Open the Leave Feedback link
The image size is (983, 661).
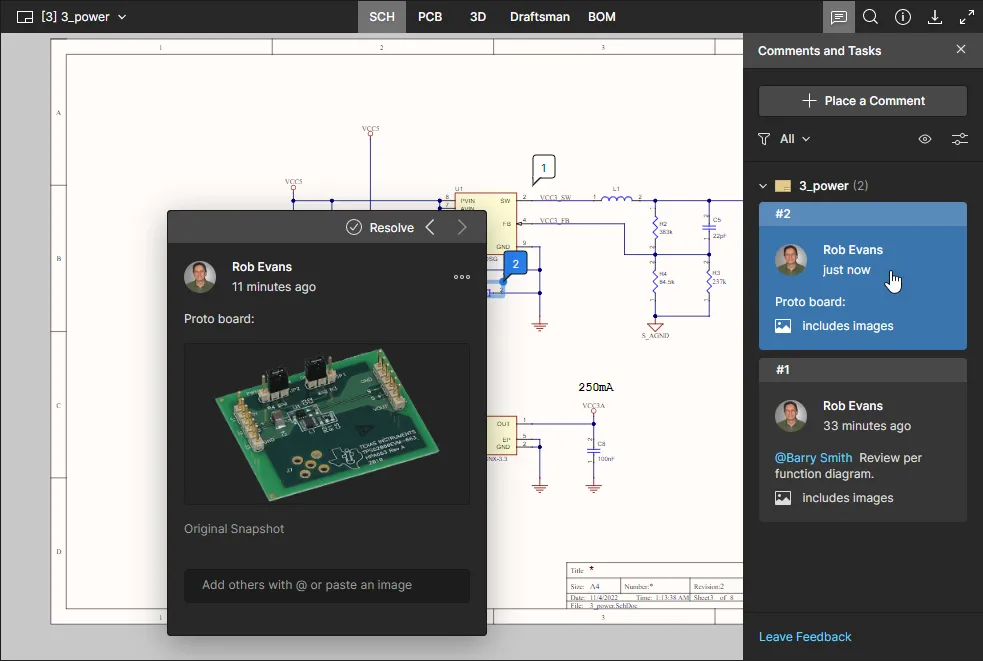click(x=805, y=637)
